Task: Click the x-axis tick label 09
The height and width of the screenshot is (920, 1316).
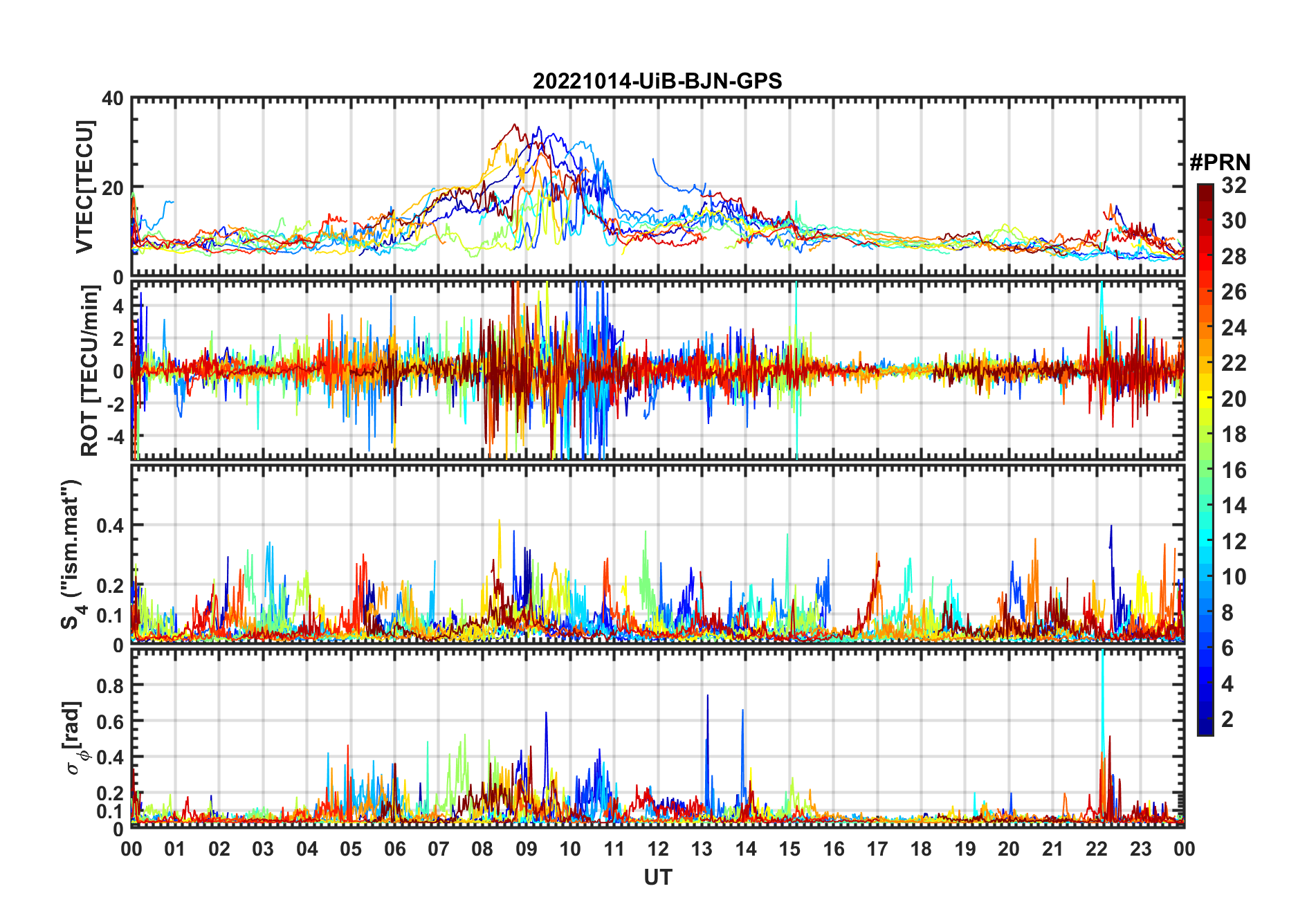Action: pos(527,849)
